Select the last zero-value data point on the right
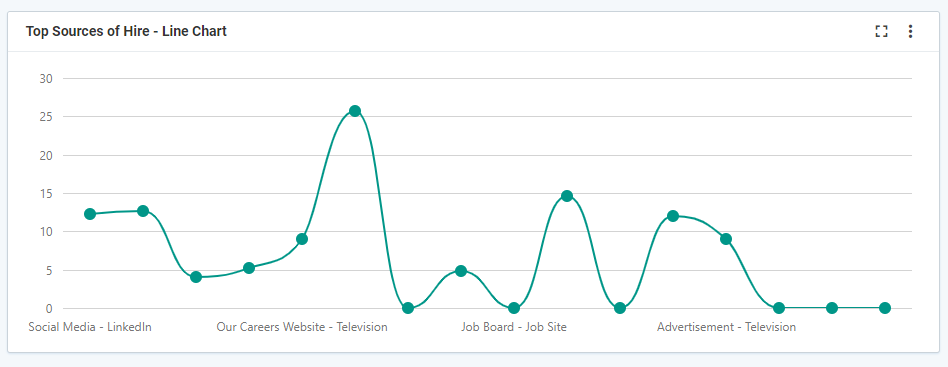The height and width of the screenshot is (367, 948). [885, 308]
